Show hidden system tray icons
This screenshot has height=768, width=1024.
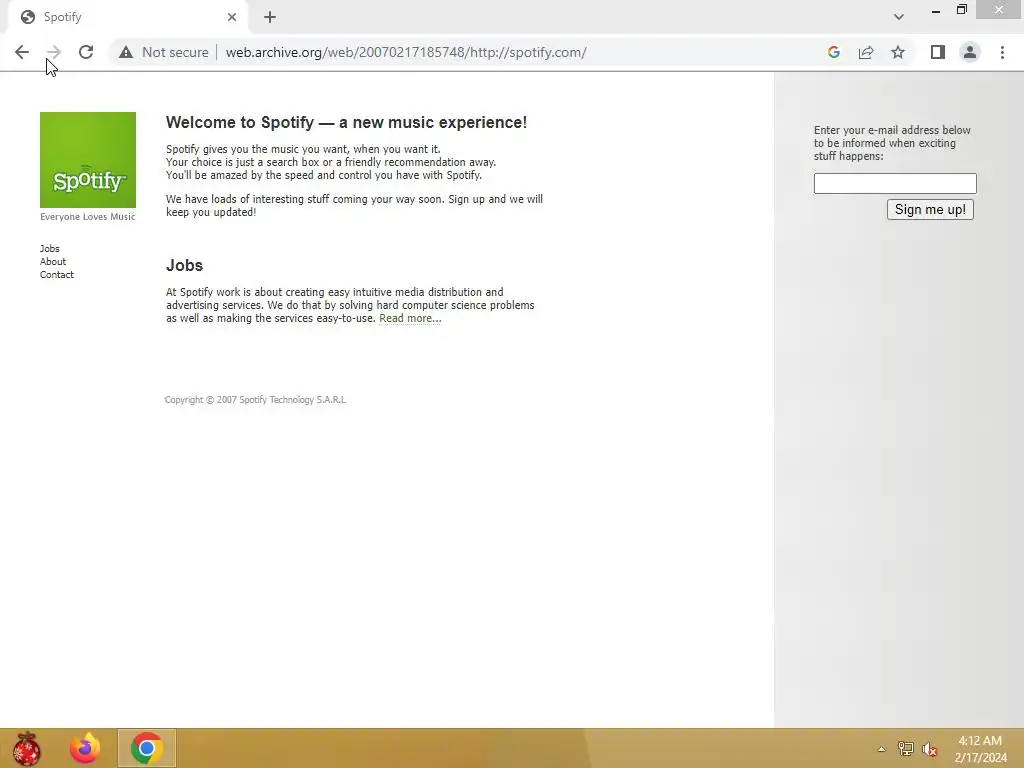(882, 749)
